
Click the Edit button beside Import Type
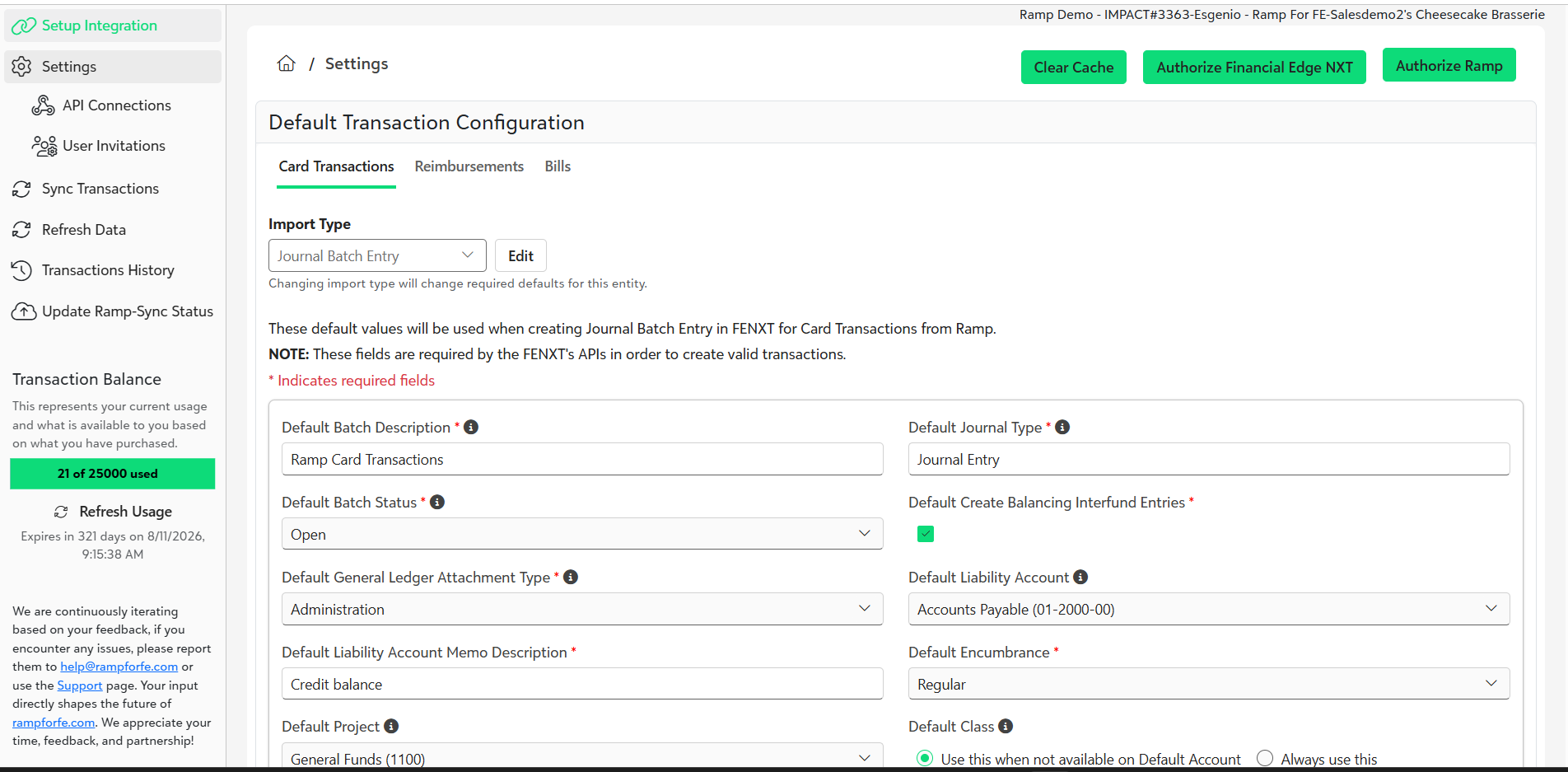[x=520, y=255]
